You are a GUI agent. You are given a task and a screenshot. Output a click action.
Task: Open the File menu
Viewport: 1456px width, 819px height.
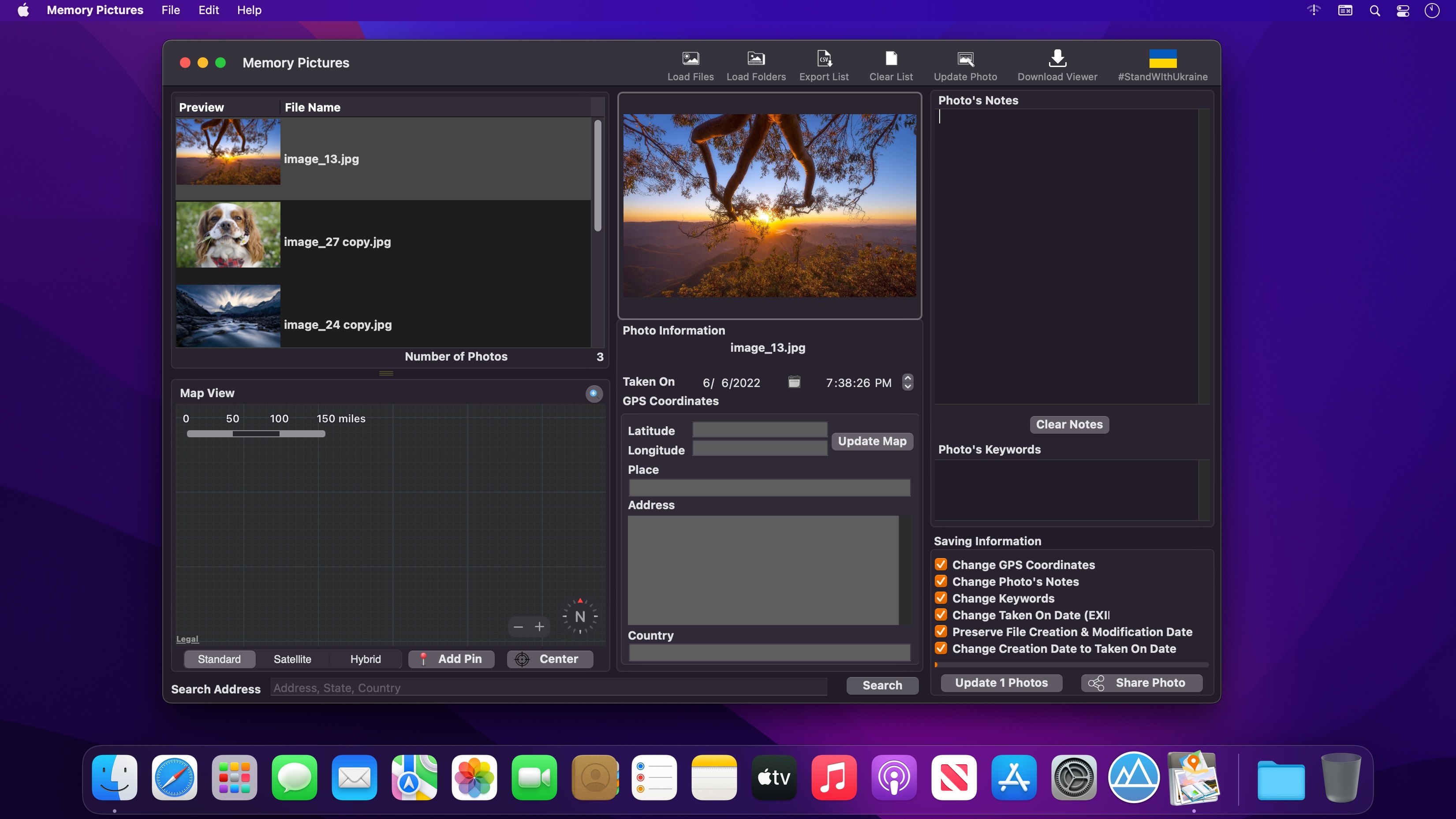pyautogui.click(x=171, y=10)
